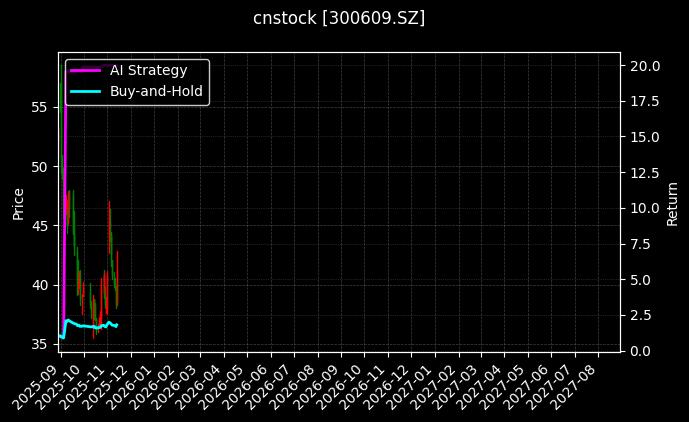The image size is (689, 422).
Task: Click the candlestick peak near 2025-11
Action: tap(109, 205)
